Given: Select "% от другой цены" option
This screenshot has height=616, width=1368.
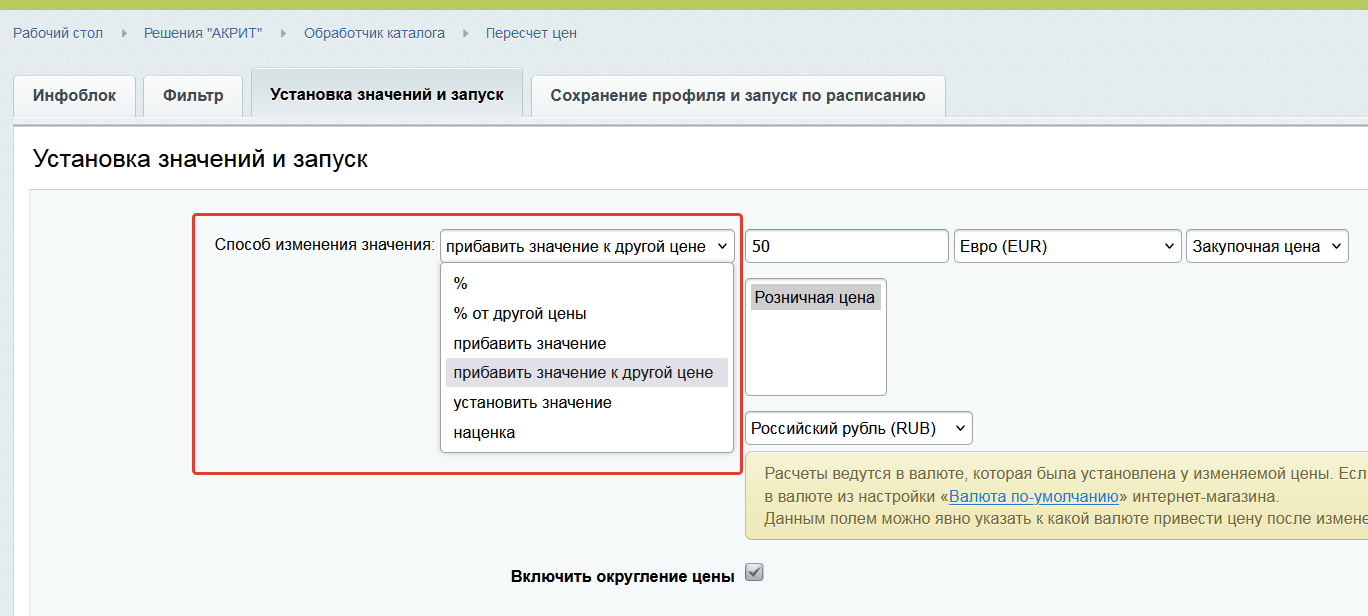Looking at the screenshot, I should click(520, 314).
